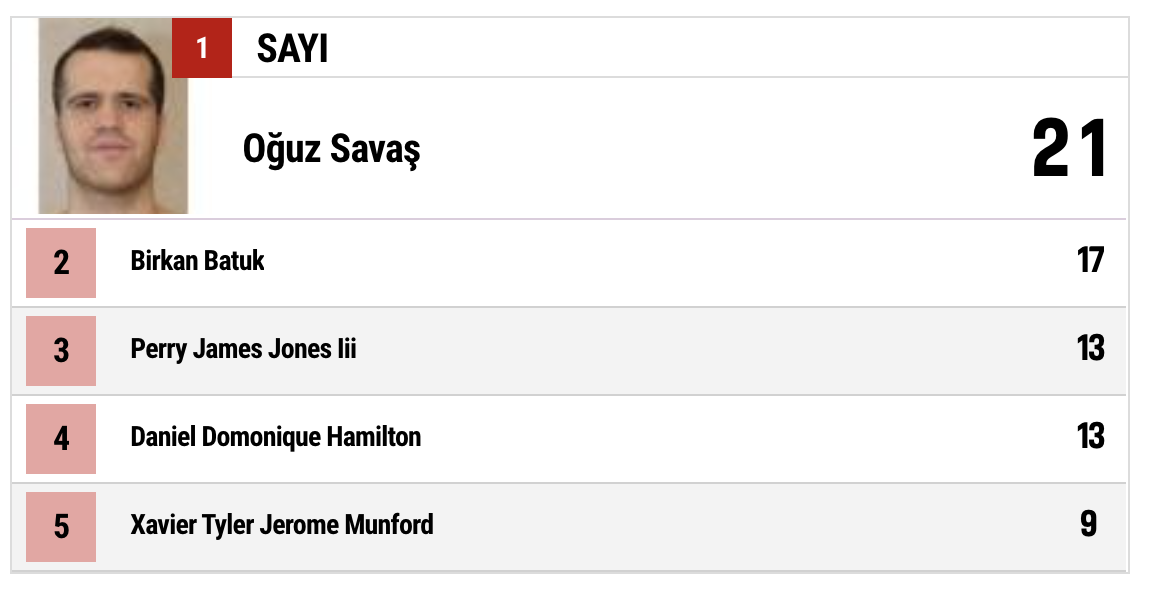Screen dimensions: 1156x596
Task: Click the rank 5 badge
Action: (x=61, y=527)
